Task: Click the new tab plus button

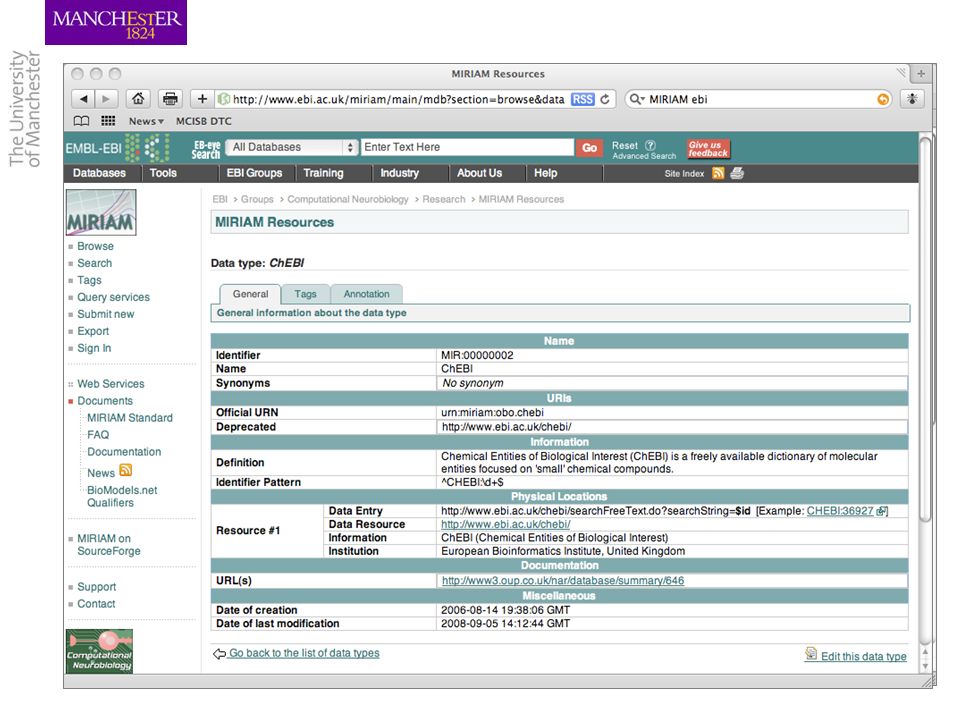Action: point(921,74)
